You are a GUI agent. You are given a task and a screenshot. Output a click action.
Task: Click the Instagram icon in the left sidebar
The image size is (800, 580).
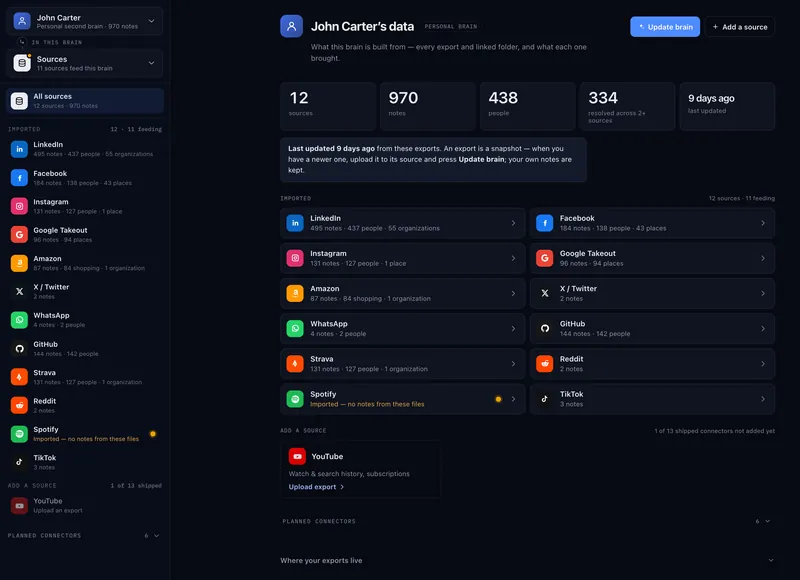coord(19,206)
